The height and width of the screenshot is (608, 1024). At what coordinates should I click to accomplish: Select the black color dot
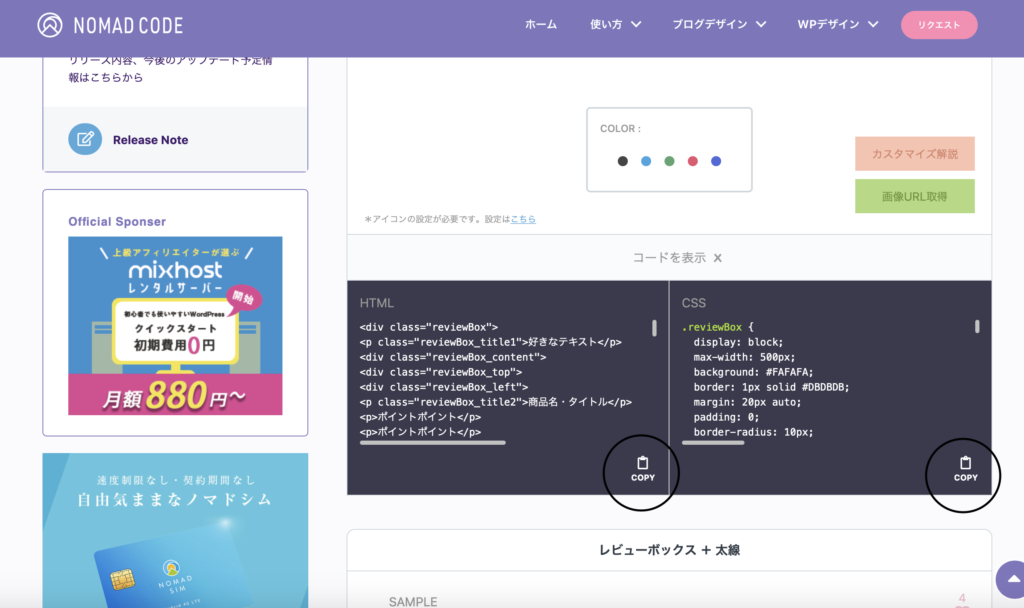pos(622,161)
